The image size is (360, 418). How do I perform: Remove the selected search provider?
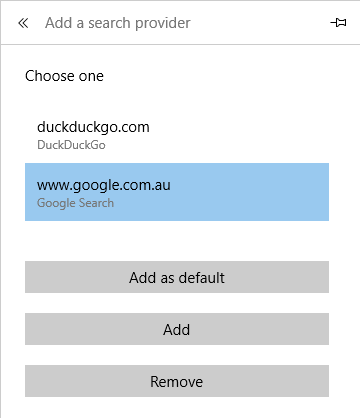coord(177,381)
